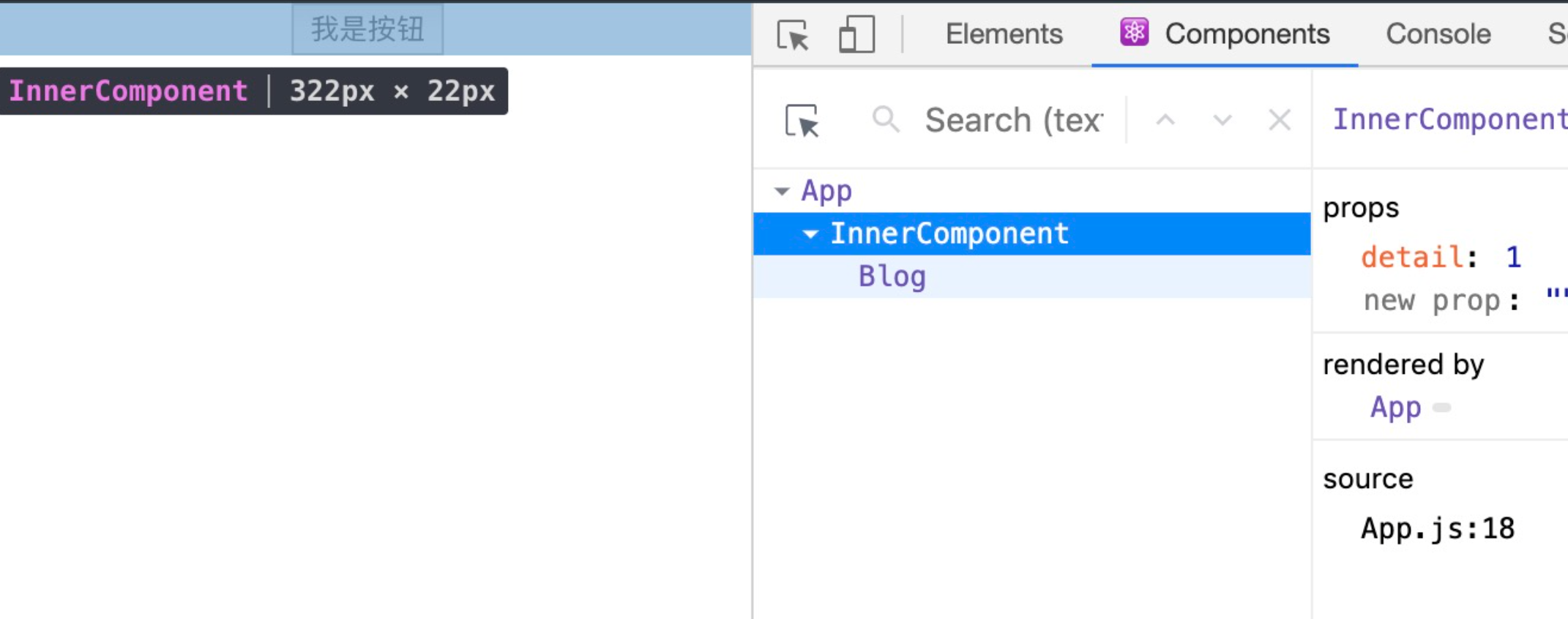
Task: Select the Blog component in tree
Action: click(x=892, y=277)
